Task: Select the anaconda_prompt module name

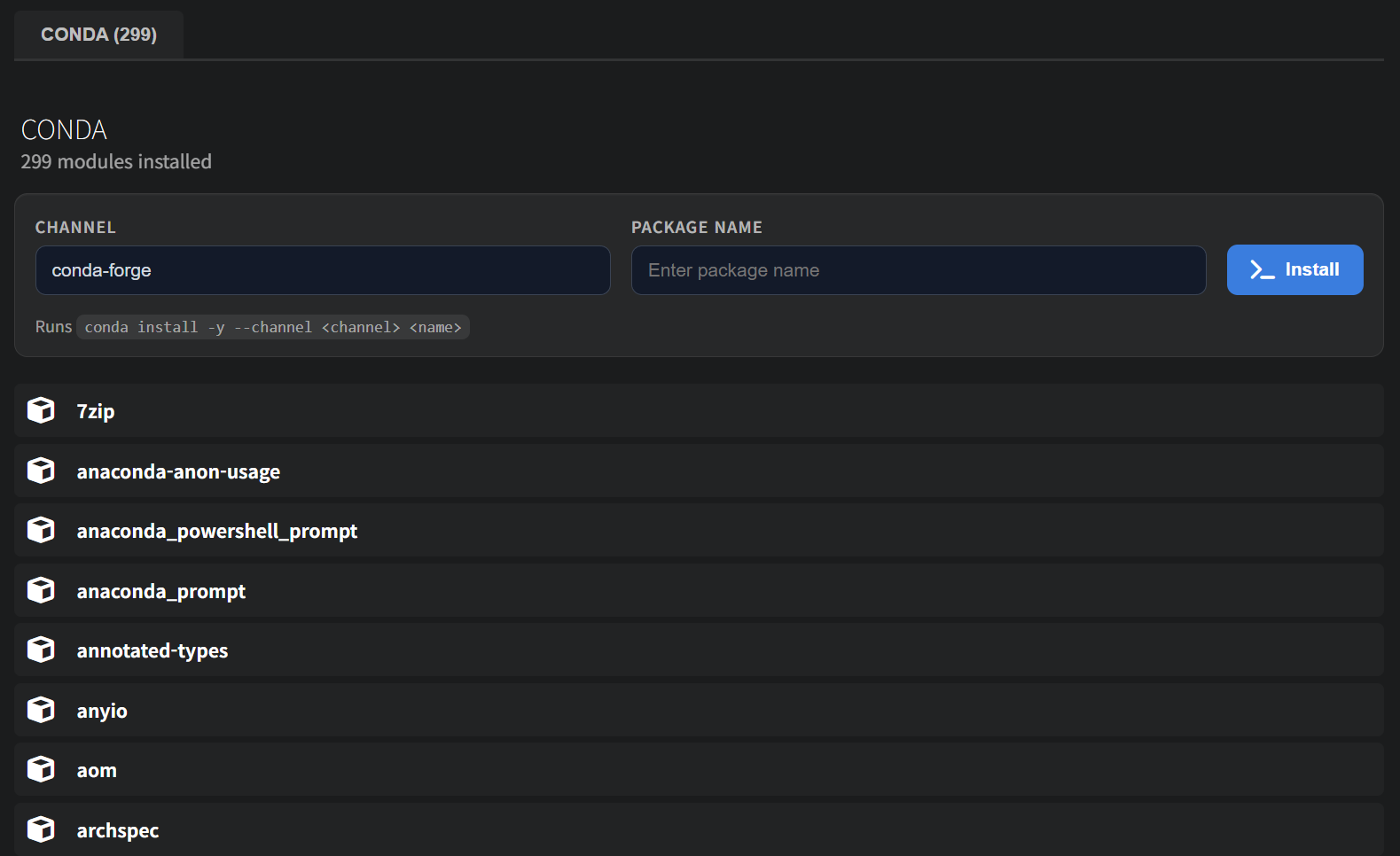Action: (161, 591)
